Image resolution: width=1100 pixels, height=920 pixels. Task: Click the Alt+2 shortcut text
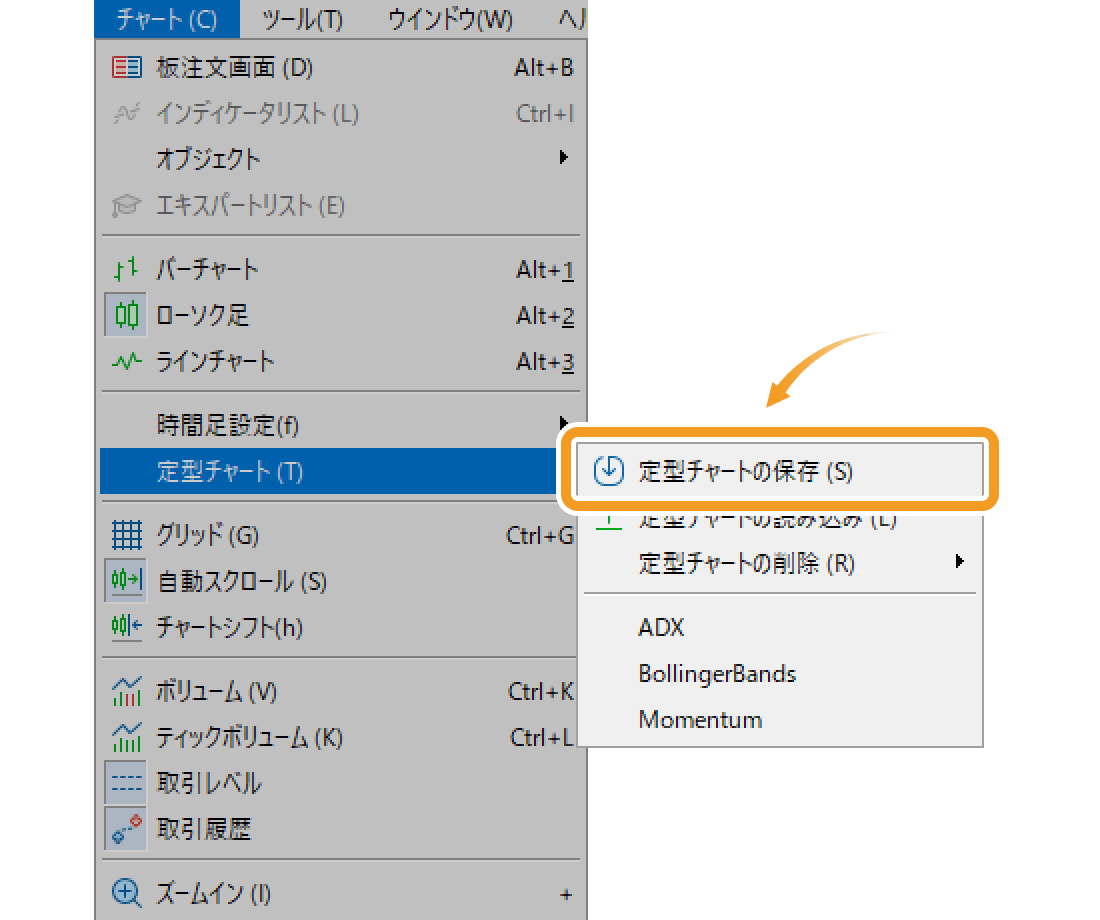point(545,316)
